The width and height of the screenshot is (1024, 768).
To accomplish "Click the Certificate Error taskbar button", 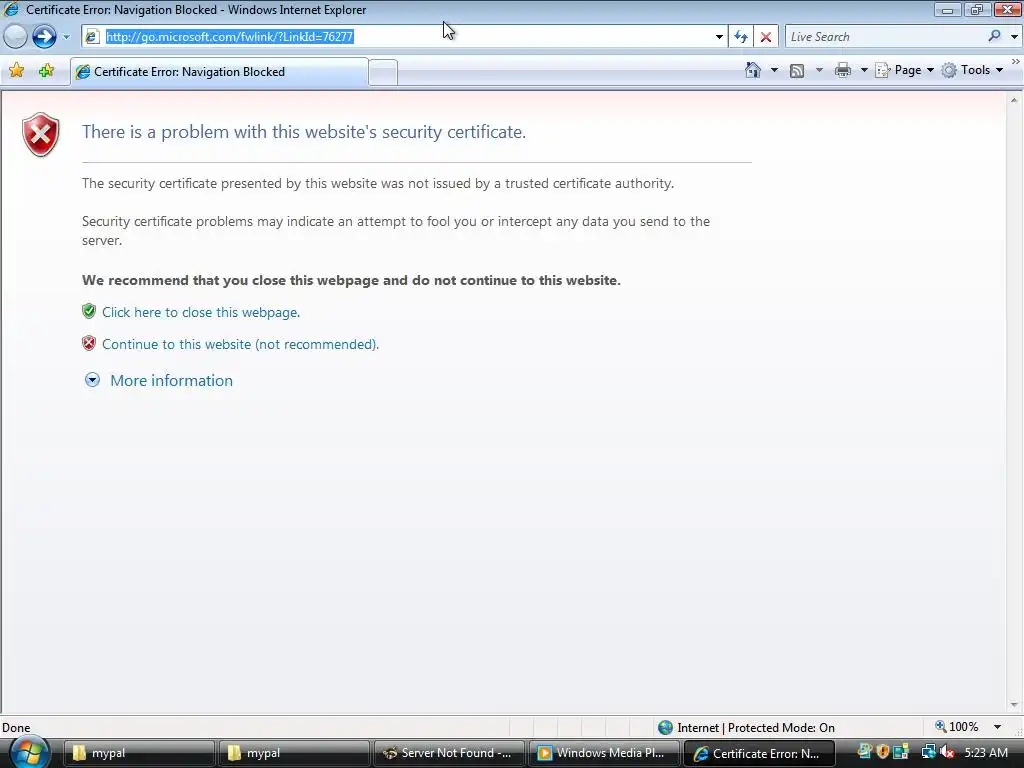I will (x=759, y=753).
